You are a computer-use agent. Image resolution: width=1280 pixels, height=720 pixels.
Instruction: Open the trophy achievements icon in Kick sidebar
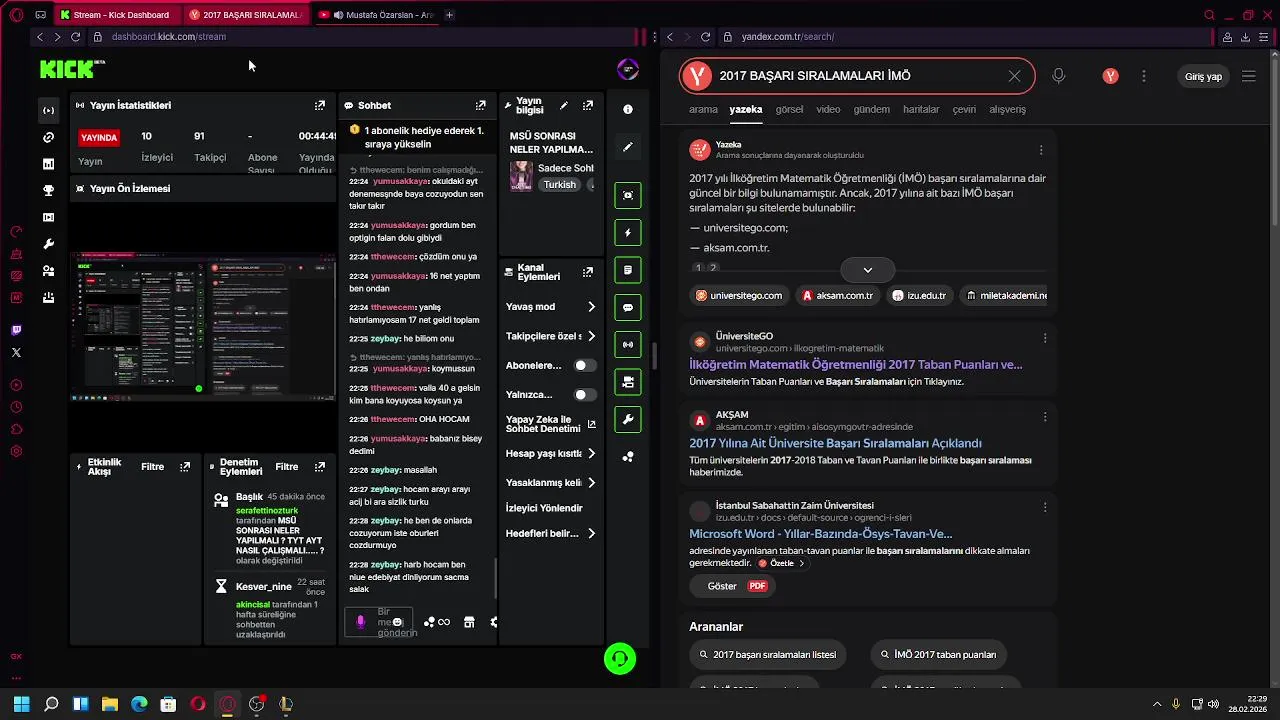point(47,191)
